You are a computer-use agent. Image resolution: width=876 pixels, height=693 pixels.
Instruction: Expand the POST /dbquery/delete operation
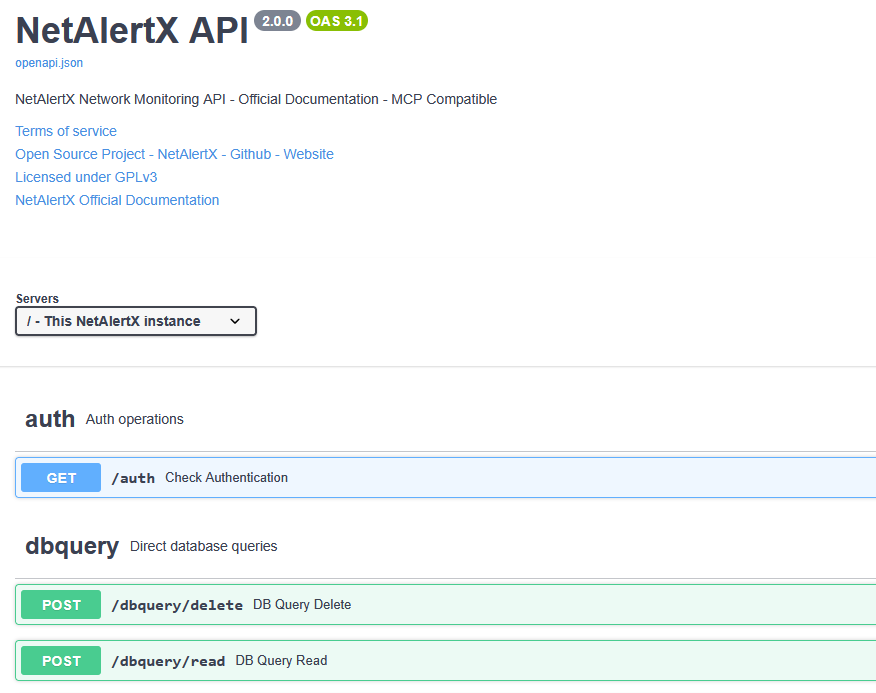(x=300, y=605)
